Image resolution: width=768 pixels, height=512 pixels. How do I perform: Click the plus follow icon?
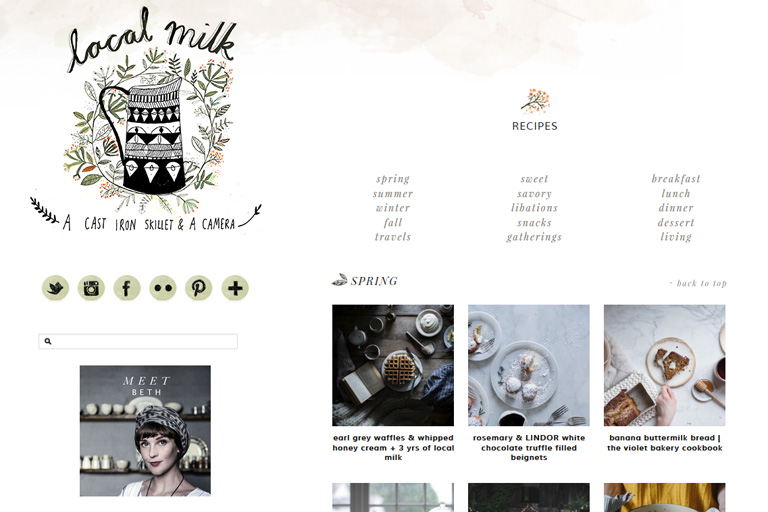pos(235,288)
